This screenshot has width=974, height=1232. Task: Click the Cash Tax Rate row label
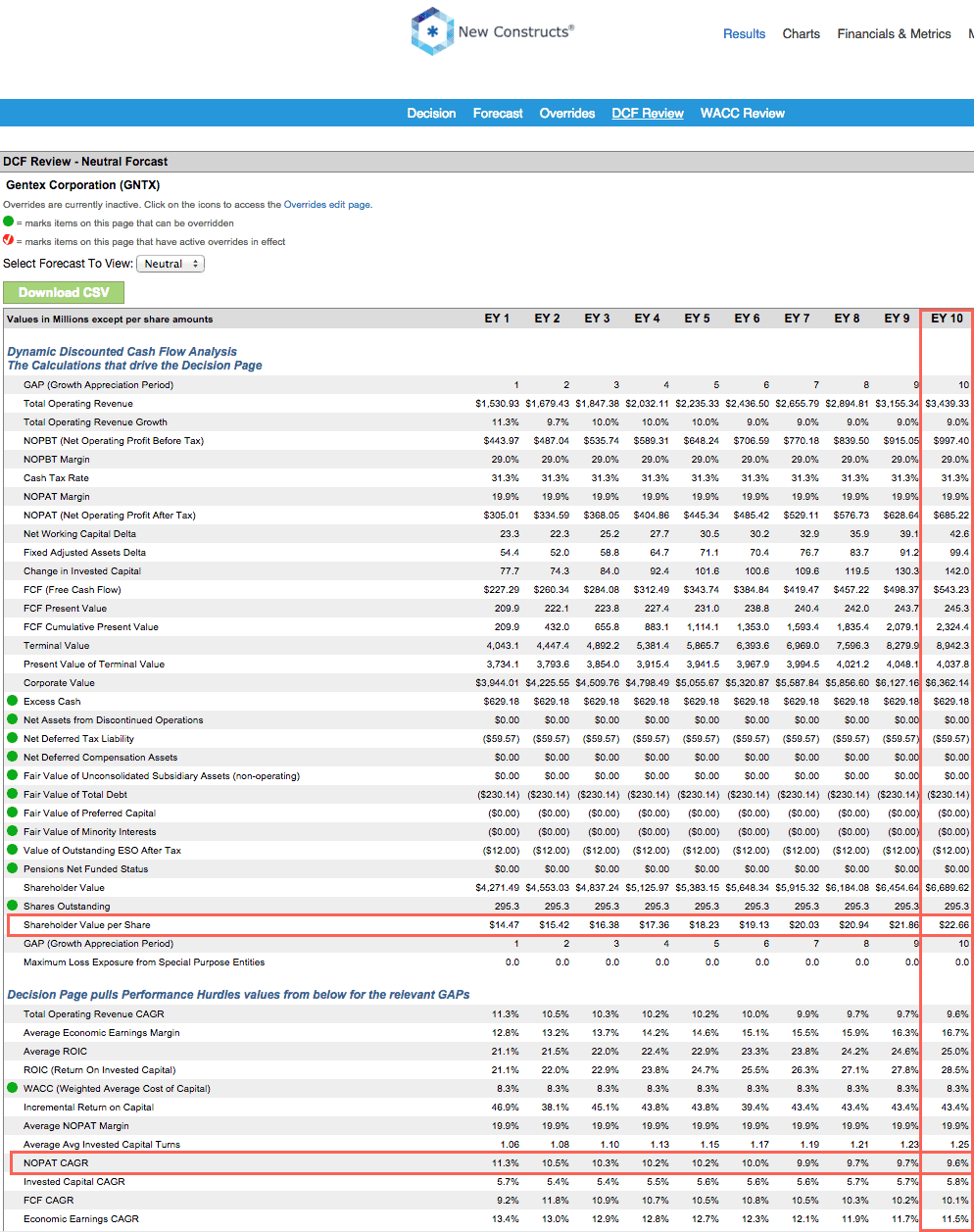click(x=56, y=477)
